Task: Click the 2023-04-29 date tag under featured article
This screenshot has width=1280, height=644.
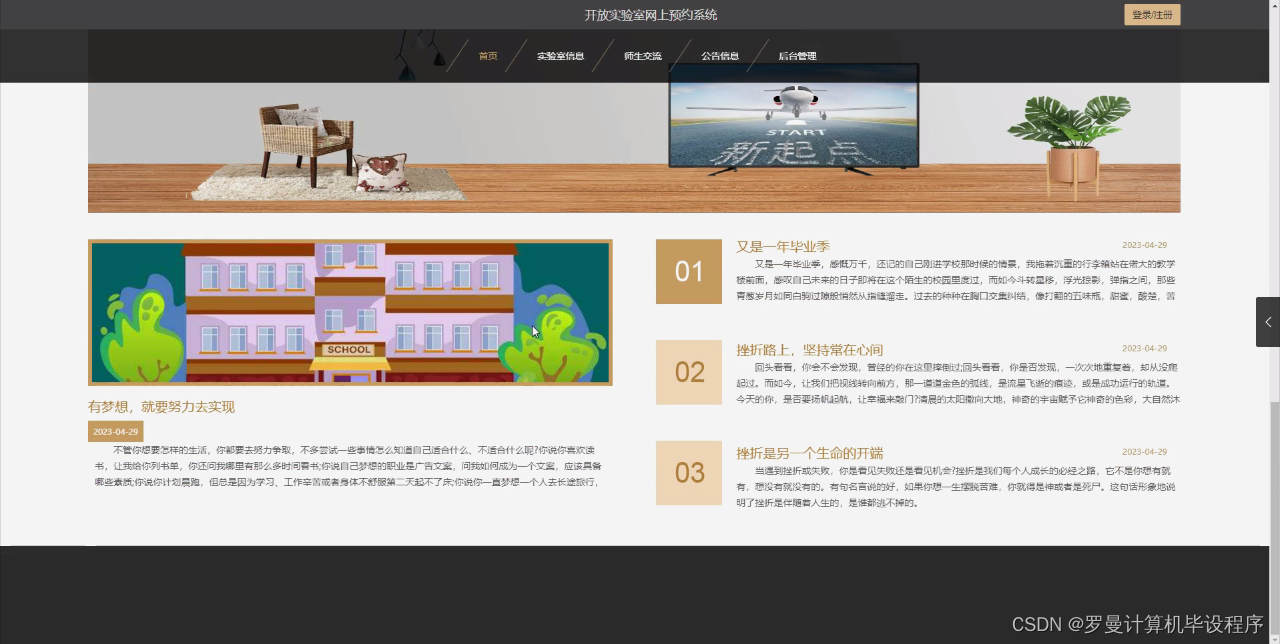Action: coord(113,430)
